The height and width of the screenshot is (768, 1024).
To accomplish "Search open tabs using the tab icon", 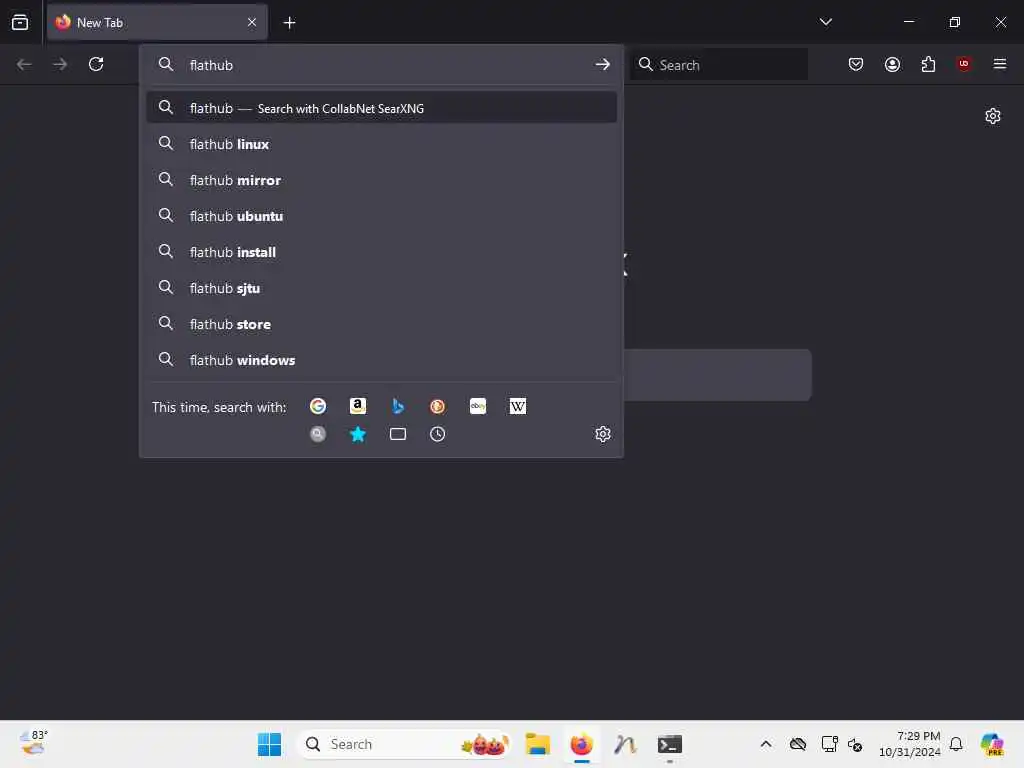I will point(398,434).
